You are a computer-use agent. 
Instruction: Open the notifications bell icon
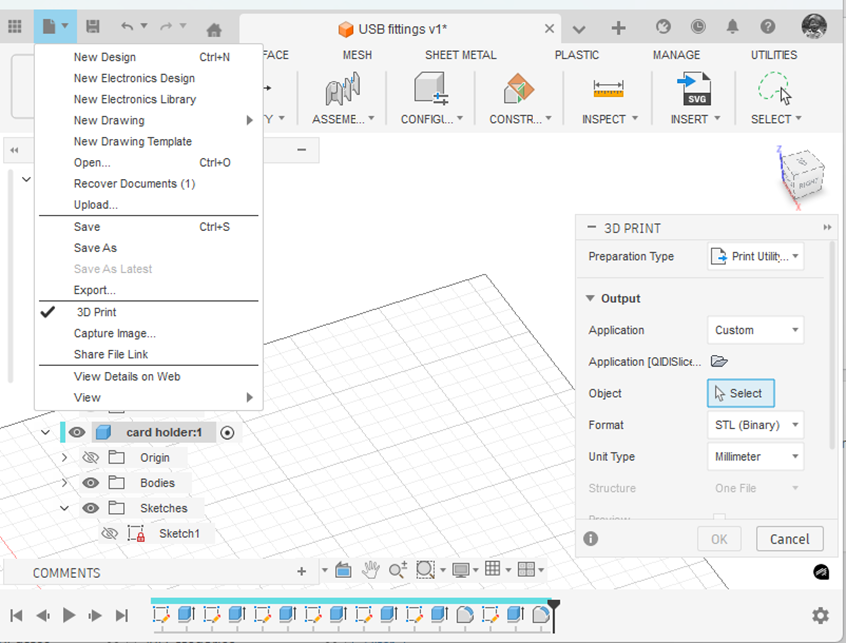[733, 27]
